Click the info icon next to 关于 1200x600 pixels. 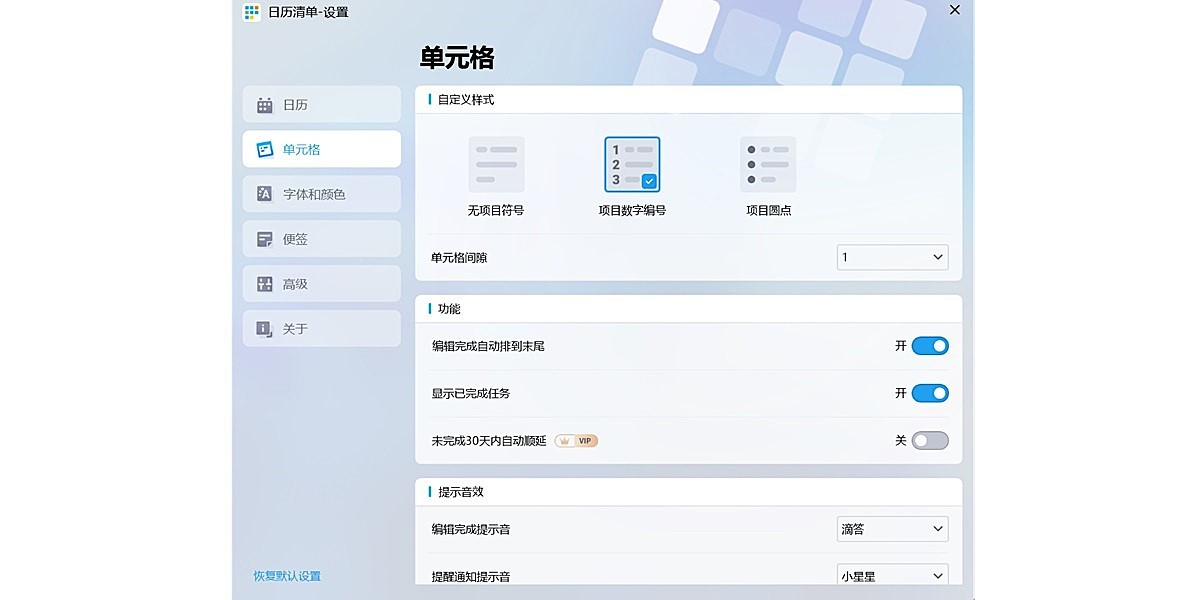coord(264,328)
